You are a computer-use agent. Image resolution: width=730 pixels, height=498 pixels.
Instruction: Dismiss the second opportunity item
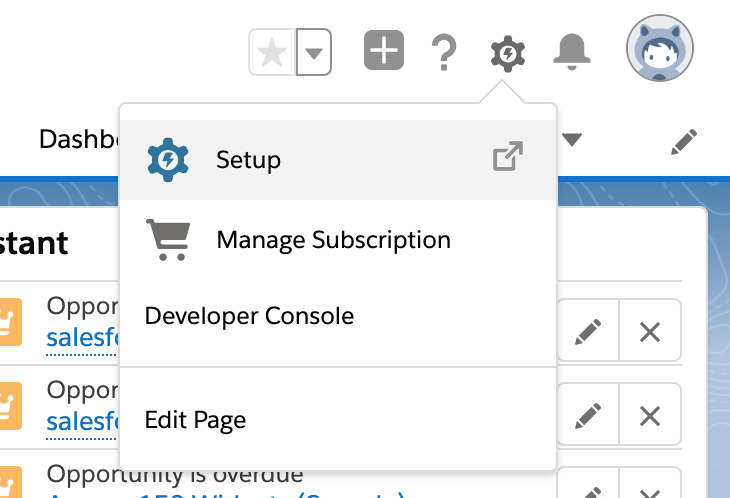tap(650, 415)
